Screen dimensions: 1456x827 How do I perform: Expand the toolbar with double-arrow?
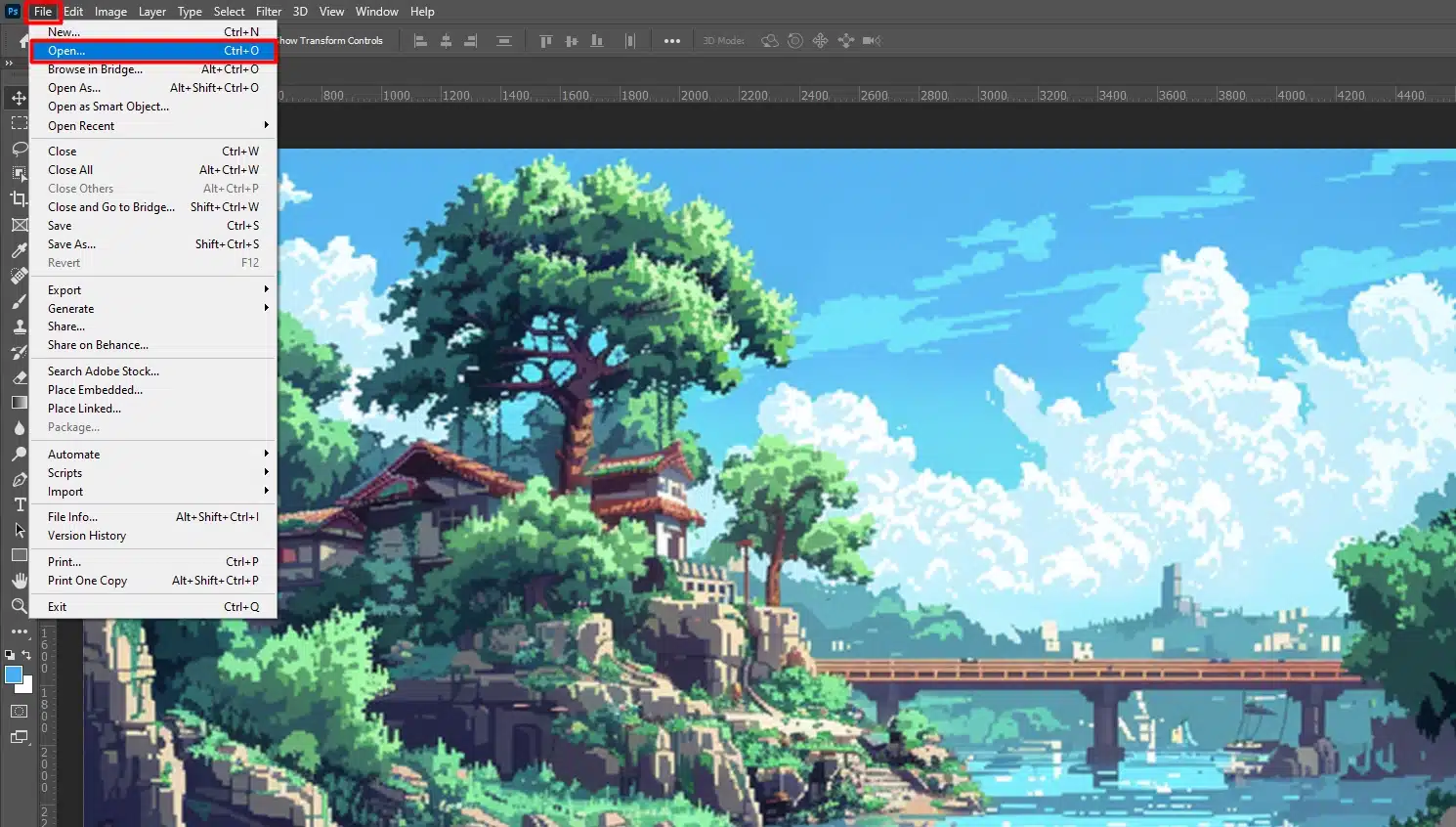(9, 63)
